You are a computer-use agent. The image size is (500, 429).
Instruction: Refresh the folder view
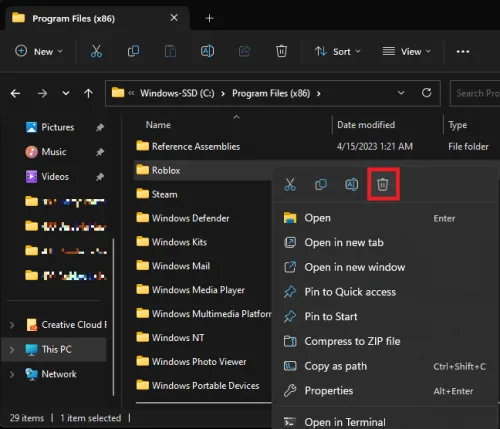tap(427, 93)
